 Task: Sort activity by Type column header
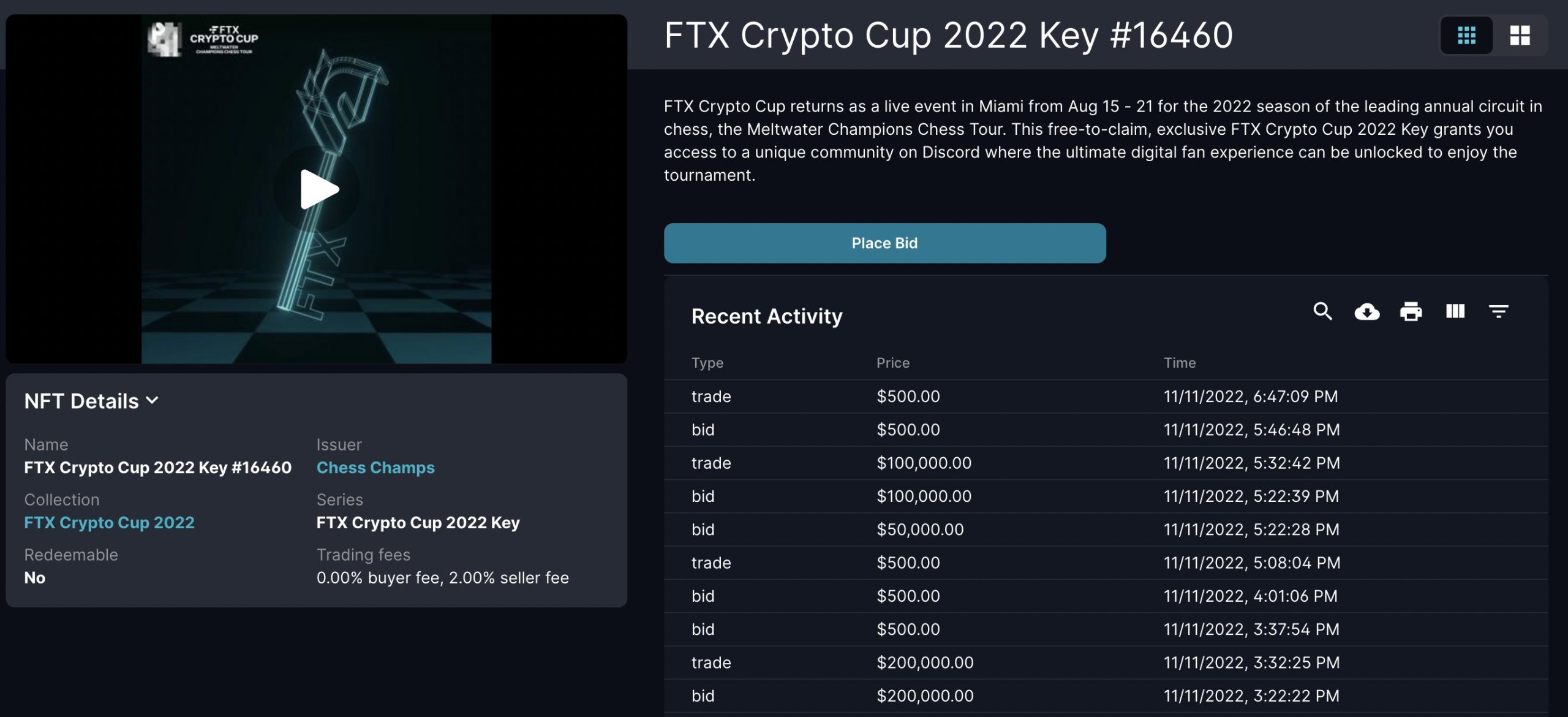pos(707,363)
